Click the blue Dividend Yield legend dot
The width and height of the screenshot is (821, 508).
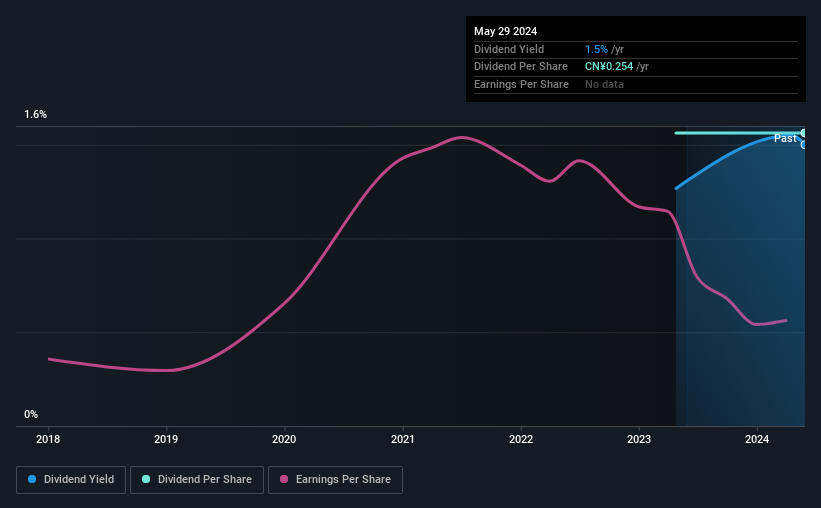pyautogui.click(x=32, y=479)
